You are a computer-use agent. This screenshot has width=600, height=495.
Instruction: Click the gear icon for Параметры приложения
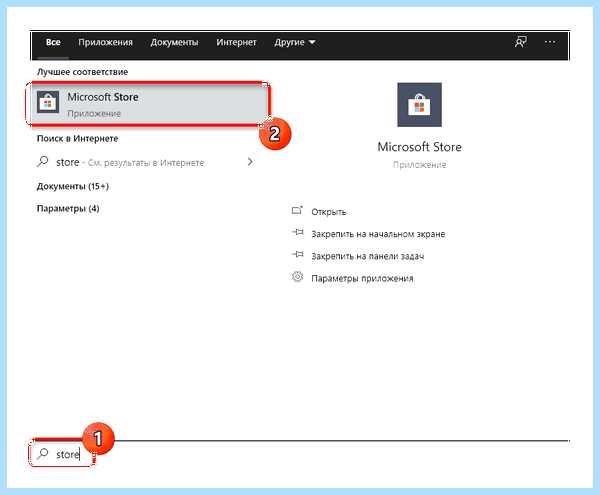[x=297, y=277]
